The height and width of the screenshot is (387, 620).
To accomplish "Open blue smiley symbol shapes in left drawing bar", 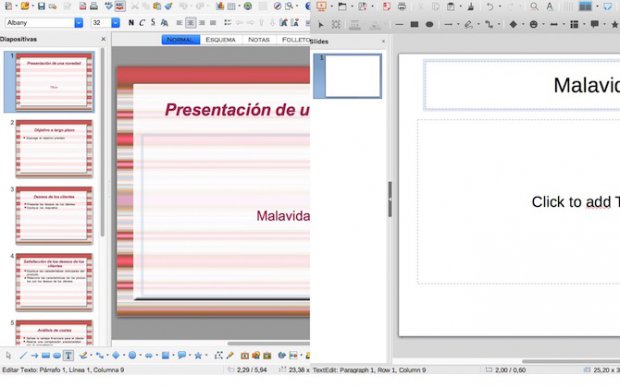I will pyautogui.click(x=132, y=355).
